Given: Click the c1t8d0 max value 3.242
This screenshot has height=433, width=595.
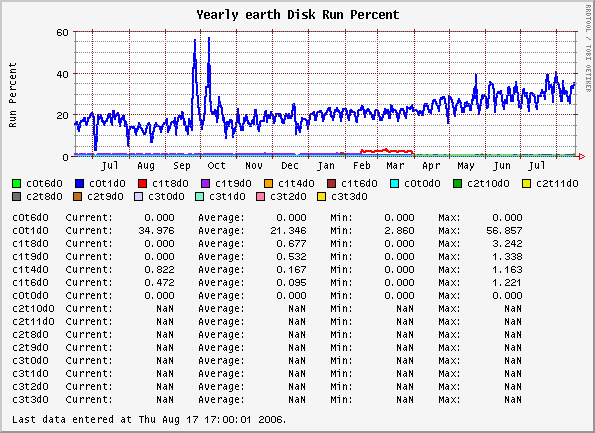Looking at the screenshot, I should coord(507,243).
